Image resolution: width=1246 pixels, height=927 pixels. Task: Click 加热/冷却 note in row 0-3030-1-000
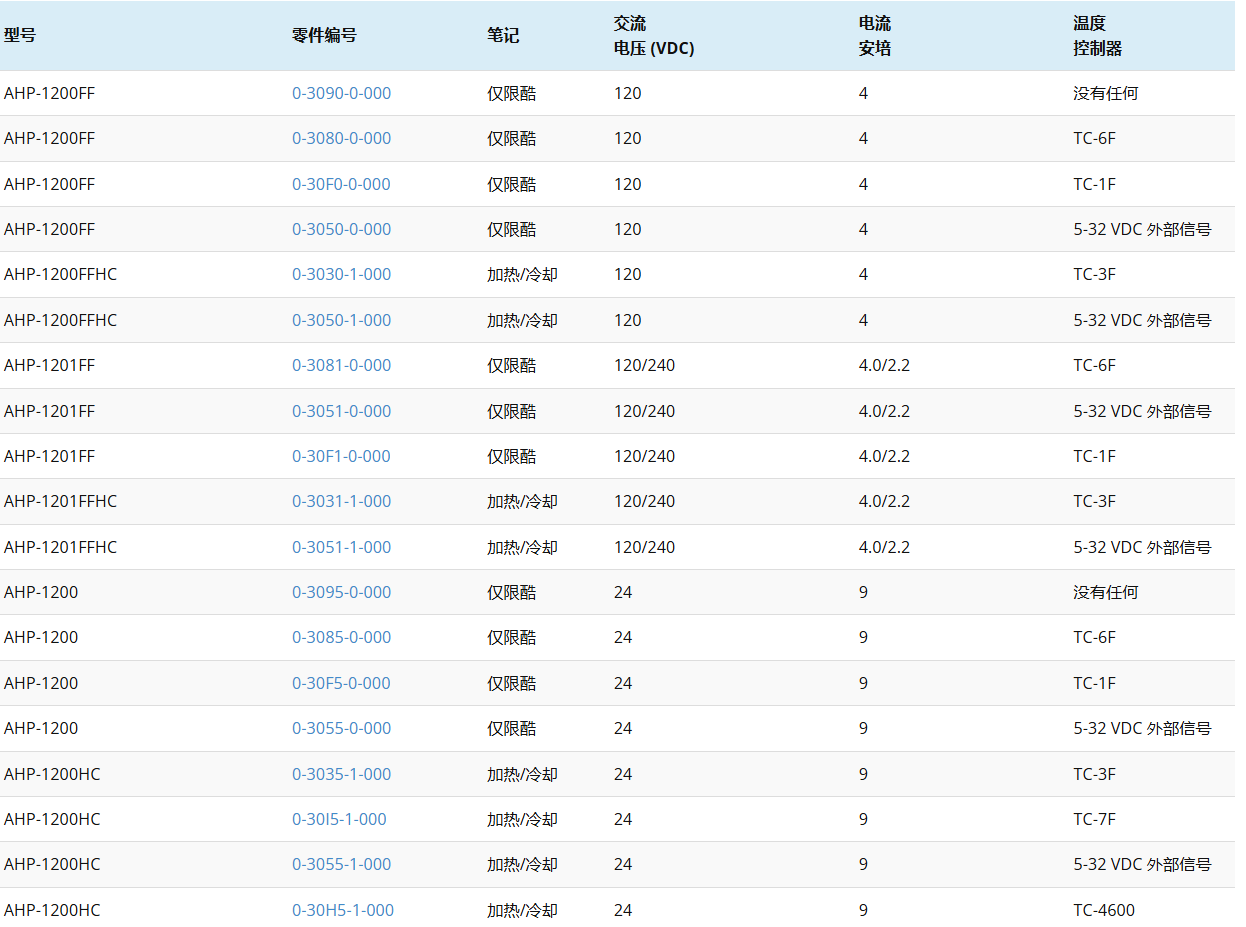pos(522,274)
